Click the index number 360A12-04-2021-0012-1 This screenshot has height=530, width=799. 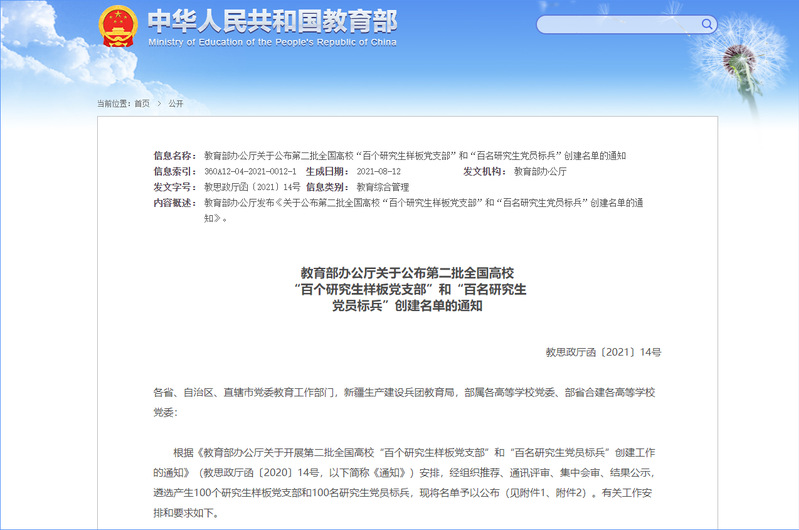[250, 172]
